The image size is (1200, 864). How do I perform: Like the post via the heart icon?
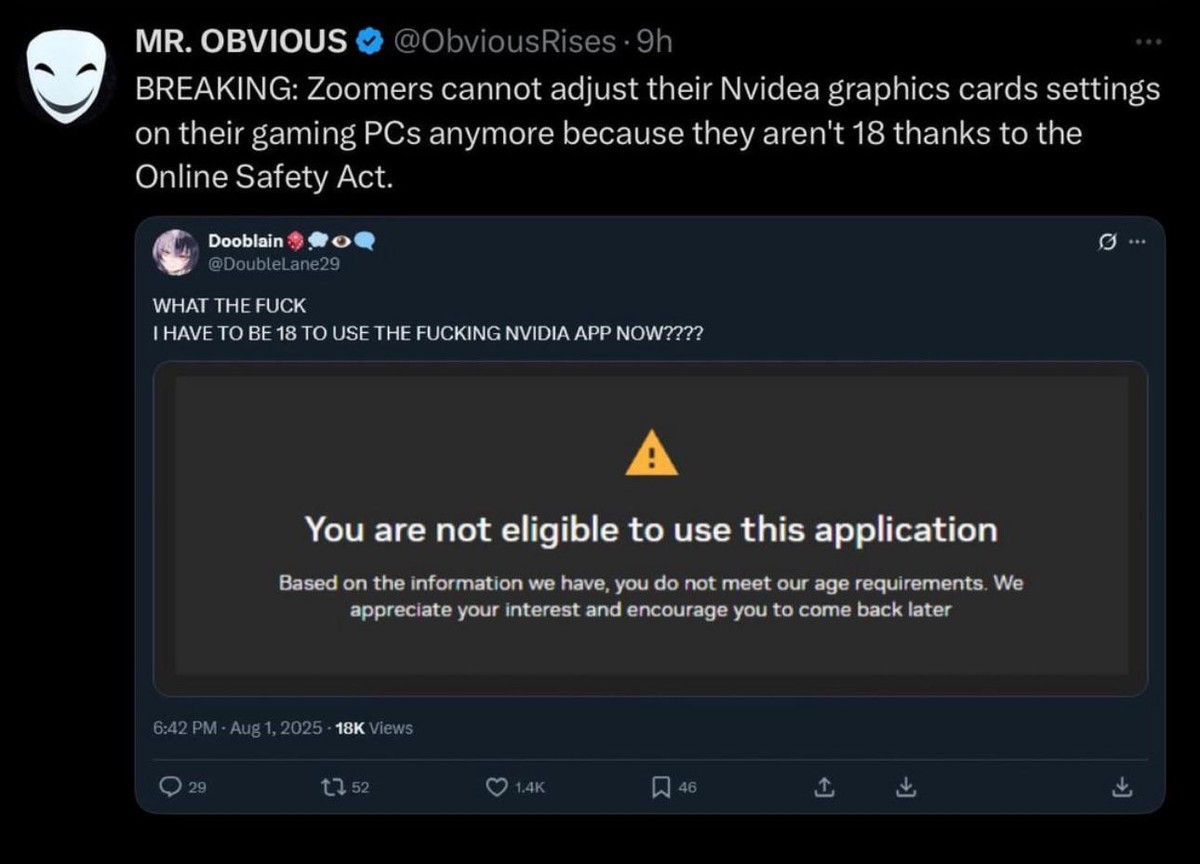(x=495, y=788)
